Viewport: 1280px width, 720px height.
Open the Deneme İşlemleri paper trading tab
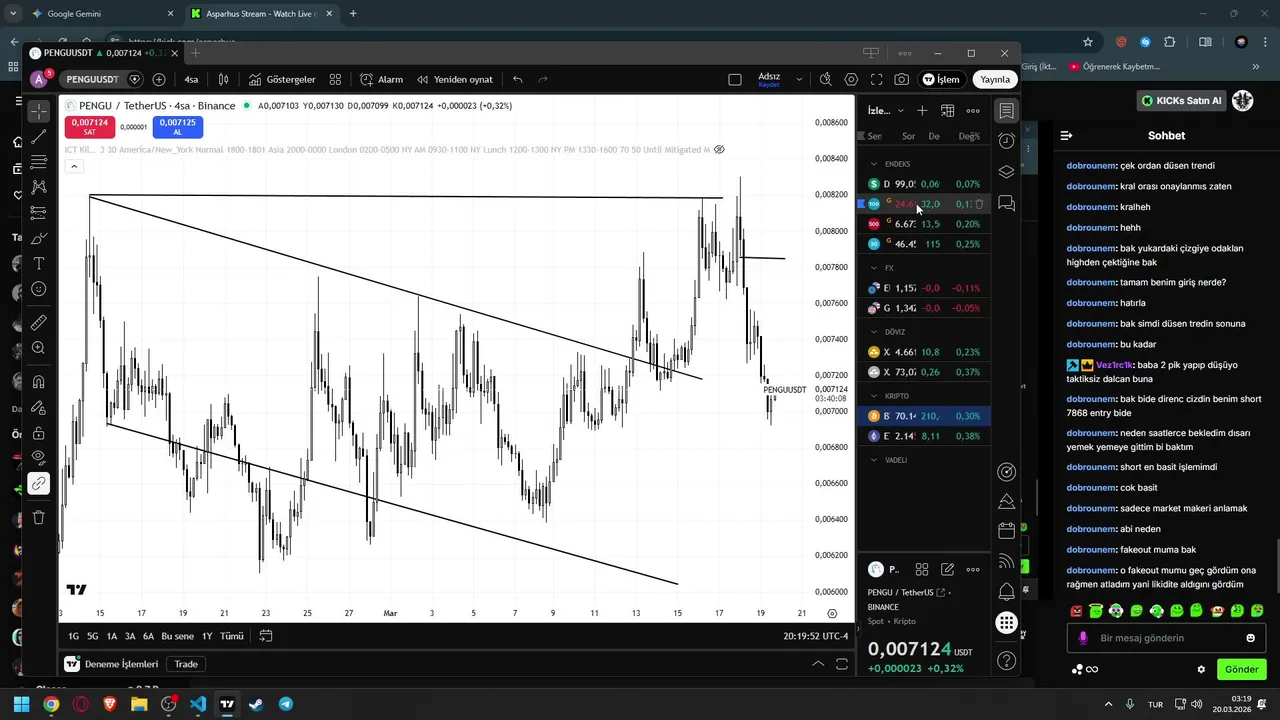[x=113, y=664]
